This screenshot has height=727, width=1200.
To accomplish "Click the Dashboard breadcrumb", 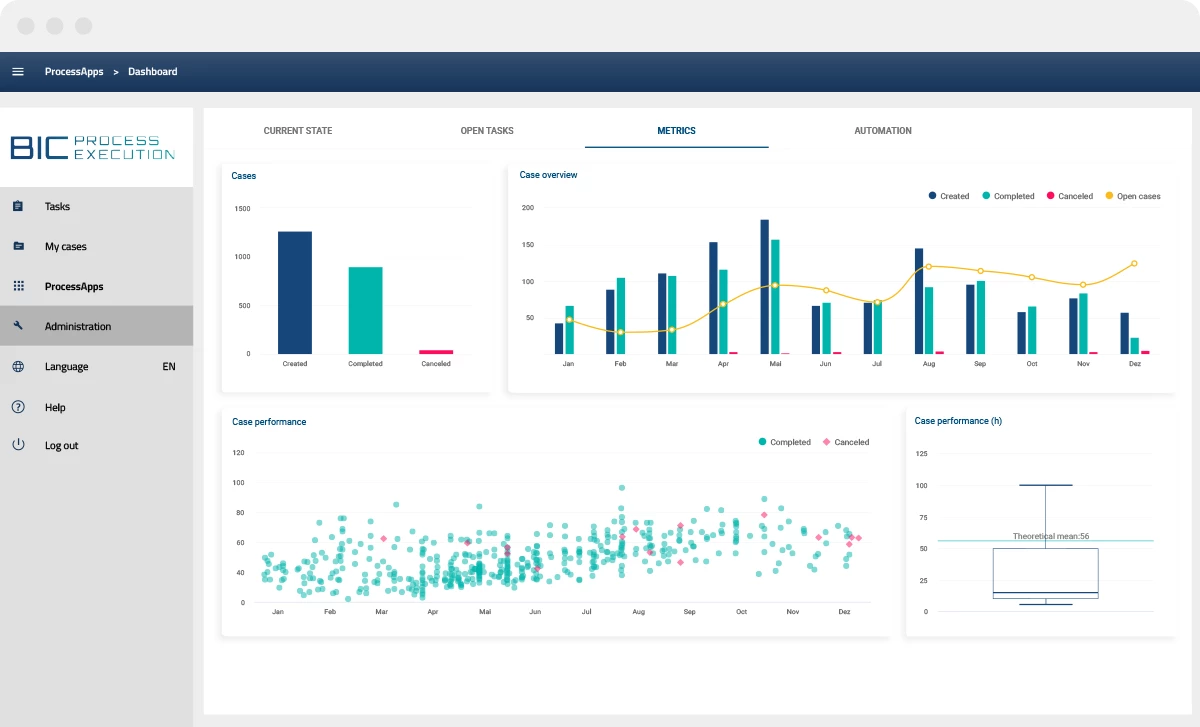I will click(153, 72).
